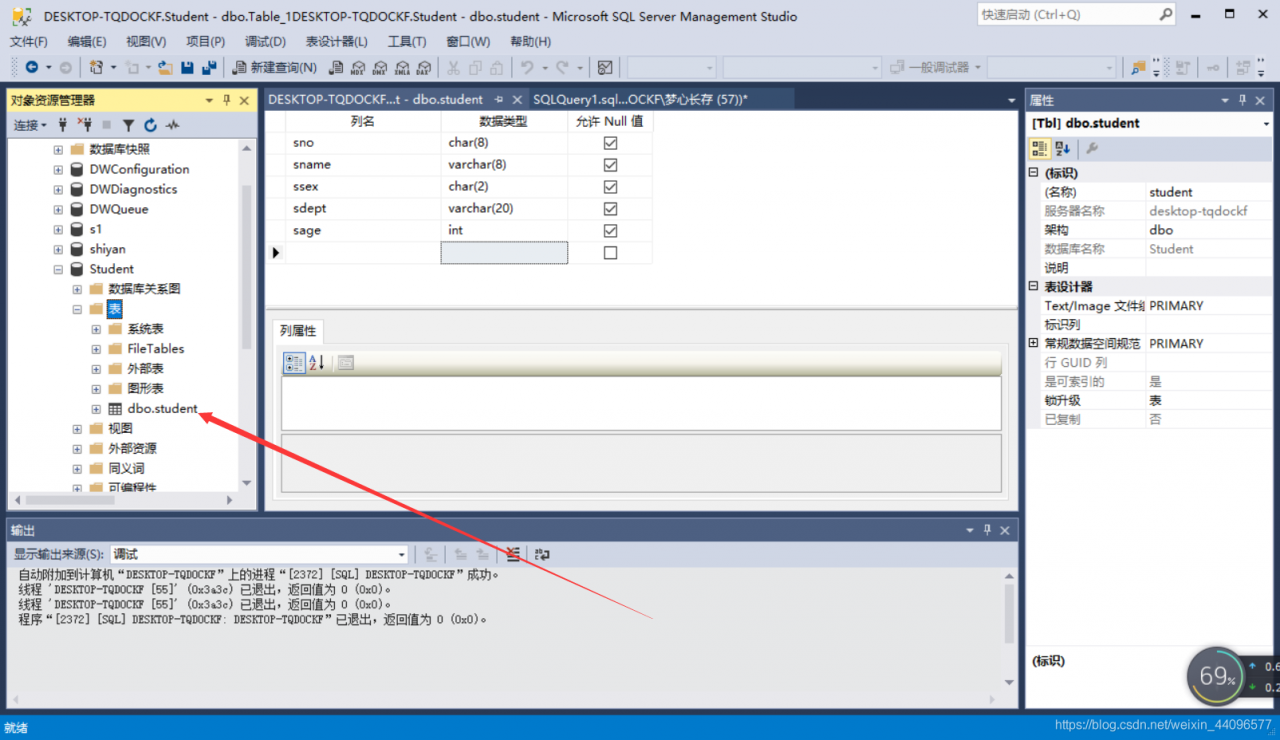Image resolution: width=1280 pixels, height=740 pixels.
Task: Toggle word wrap in Output panel
Action: [x=542, y=554]
